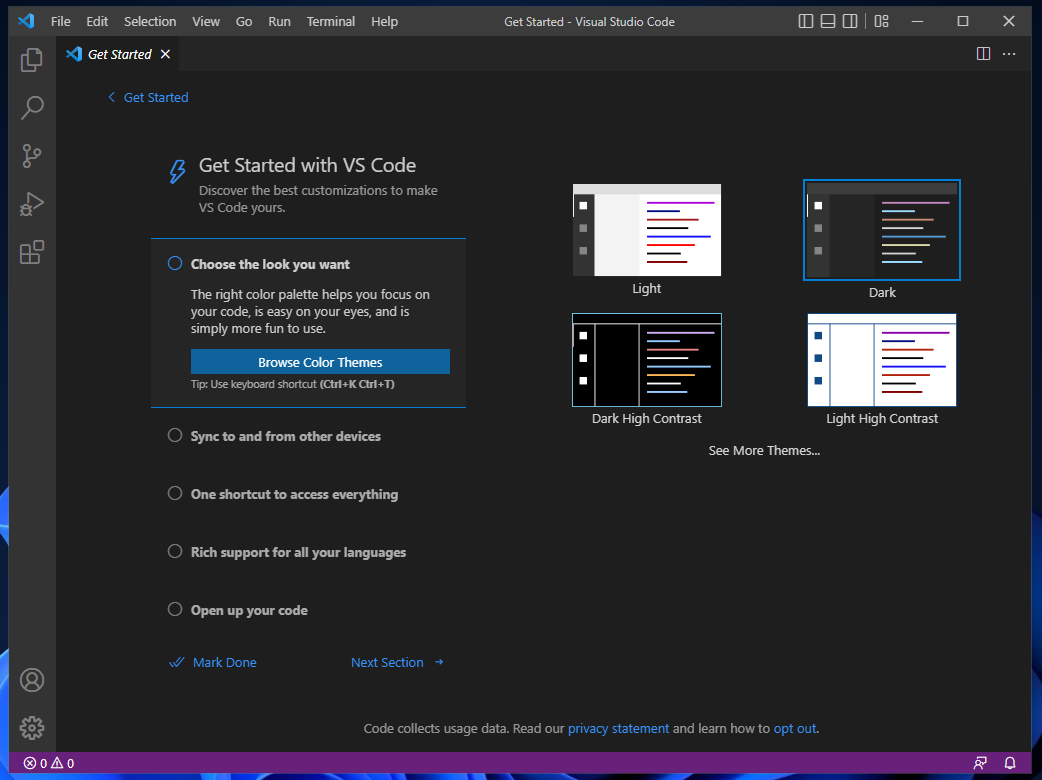This screenshot has height=780, width=1042.
Task: Open the Run menu
Action: pyautogui.click(x=279, y=21)
